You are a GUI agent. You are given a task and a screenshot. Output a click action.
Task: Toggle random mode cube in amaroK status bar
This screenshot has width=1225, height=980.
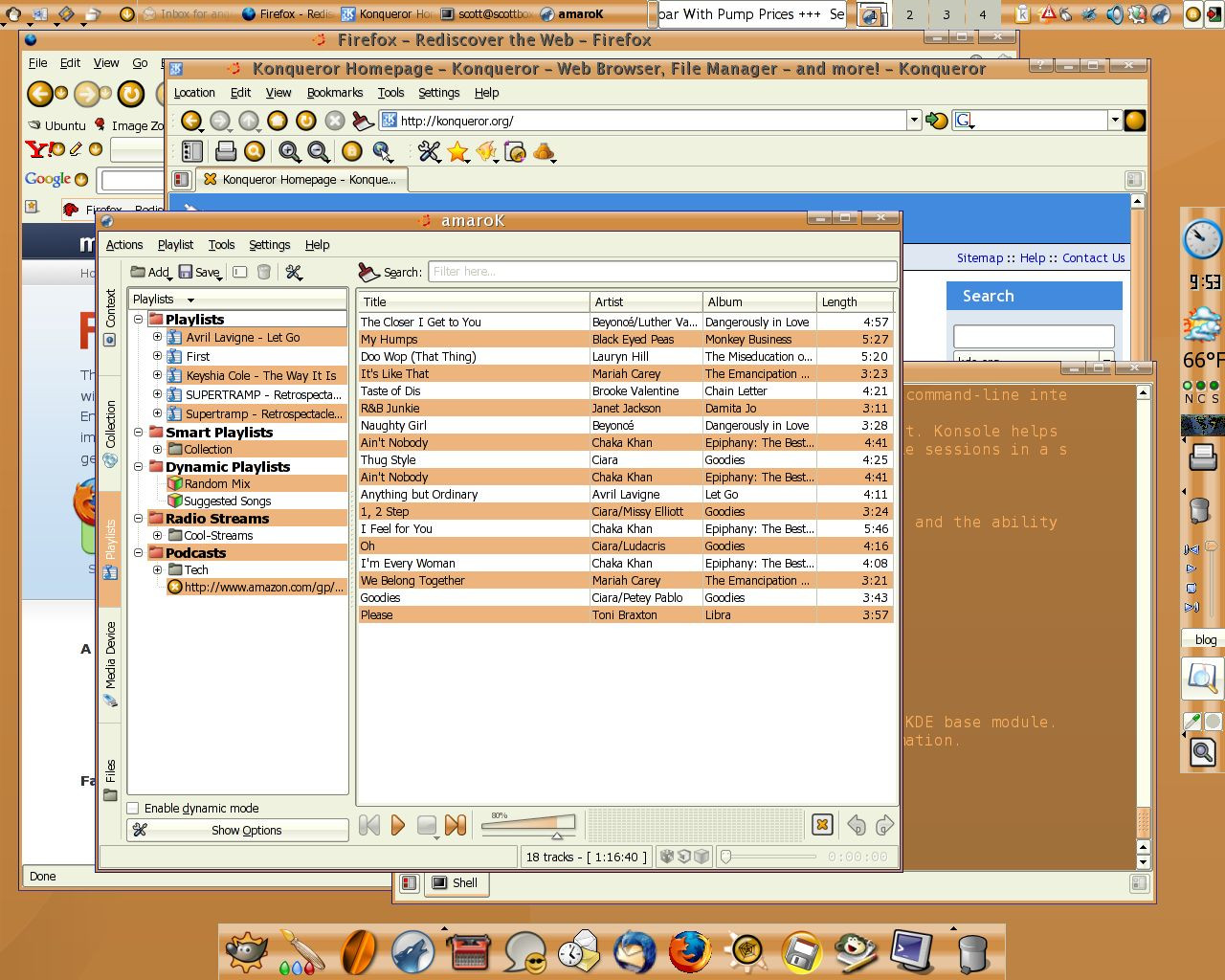[667, 857]
